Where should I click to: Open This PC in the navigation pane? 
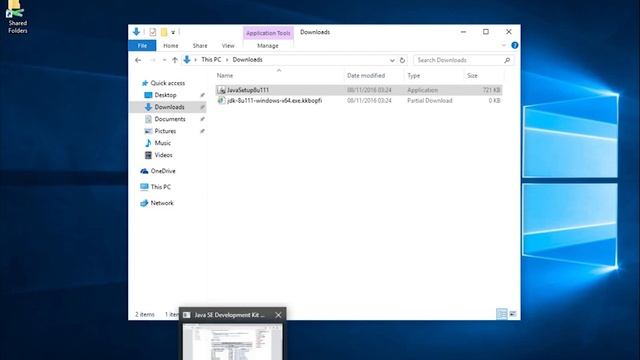coord(160,187)
